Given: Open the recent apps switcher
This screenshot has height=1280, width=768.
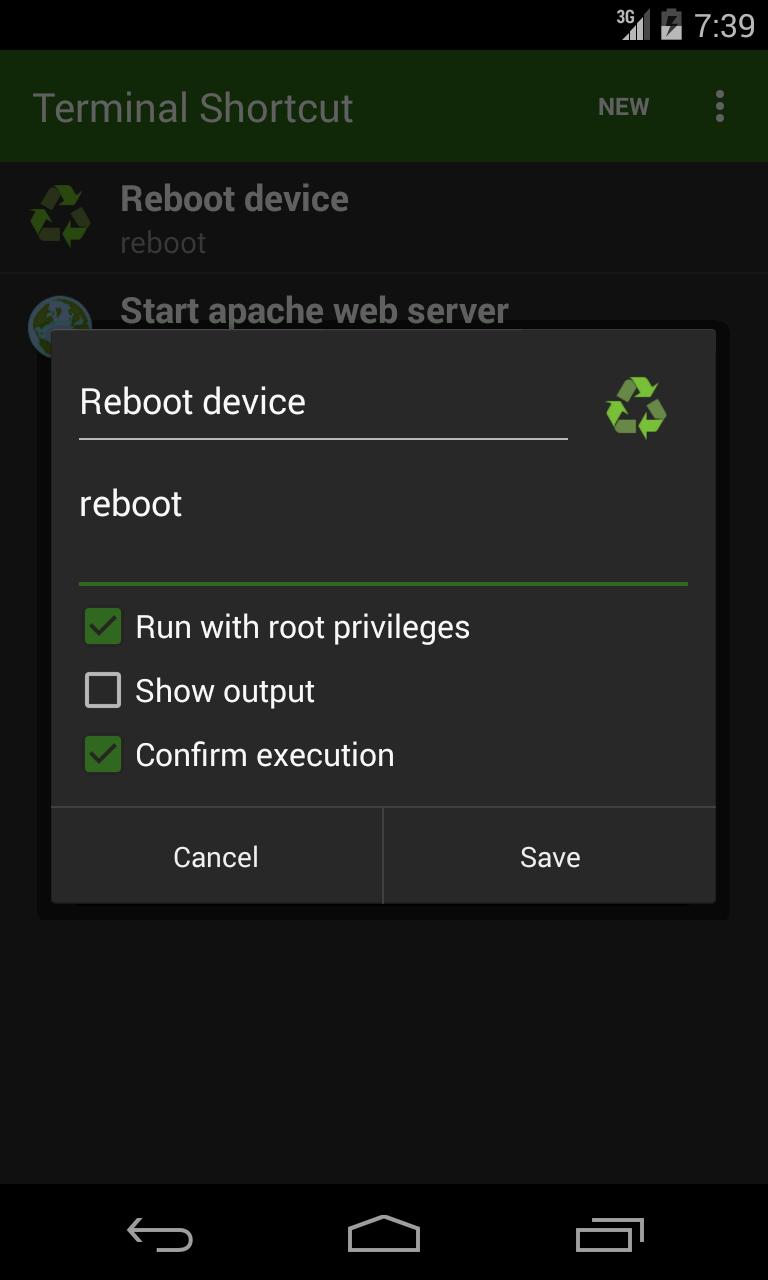Looking at the screenshot, I should click(x=610, y=1235).
